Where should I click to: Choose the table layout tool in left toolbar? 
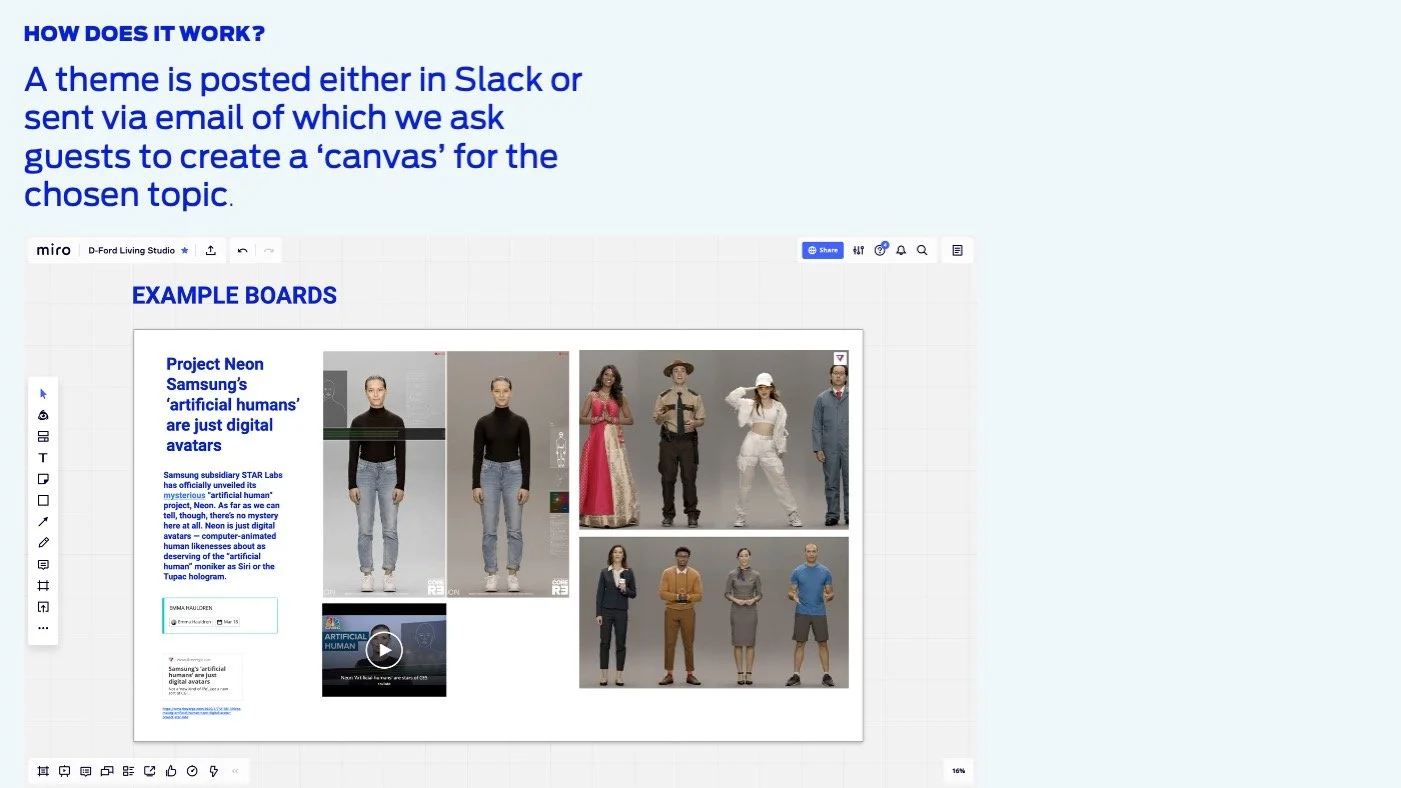43,437
